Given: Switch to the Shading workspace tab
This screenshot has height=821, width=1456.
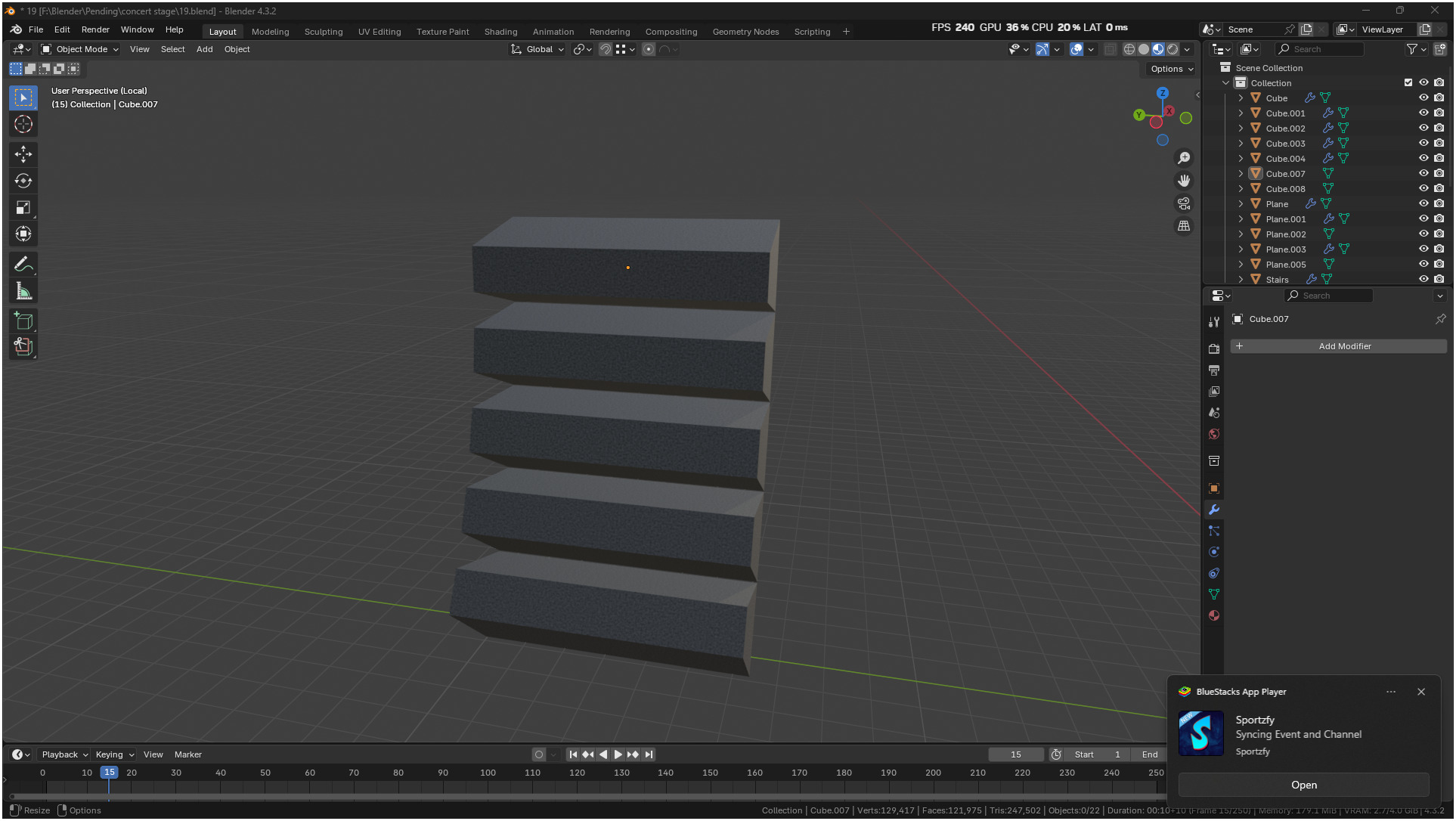Looking at the screenshot, I should [x=500, y=32].
